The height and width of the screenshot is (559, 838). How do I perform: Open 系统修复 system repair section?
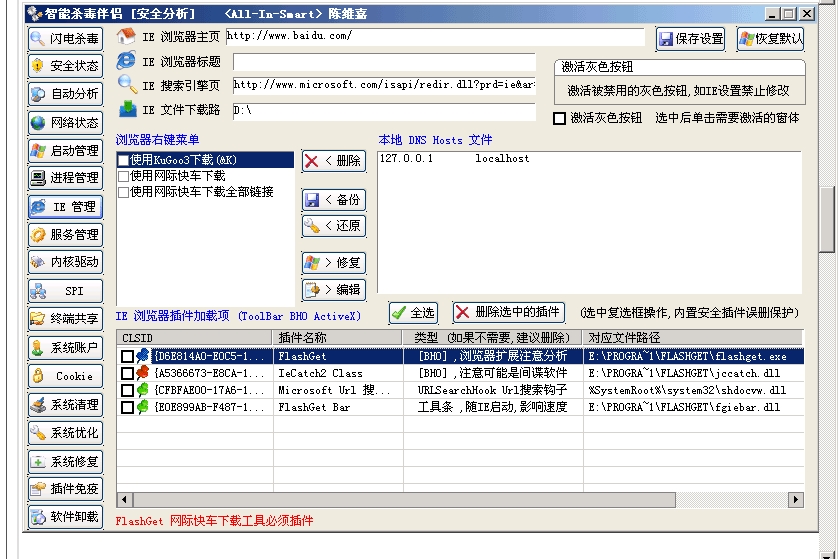65,461
